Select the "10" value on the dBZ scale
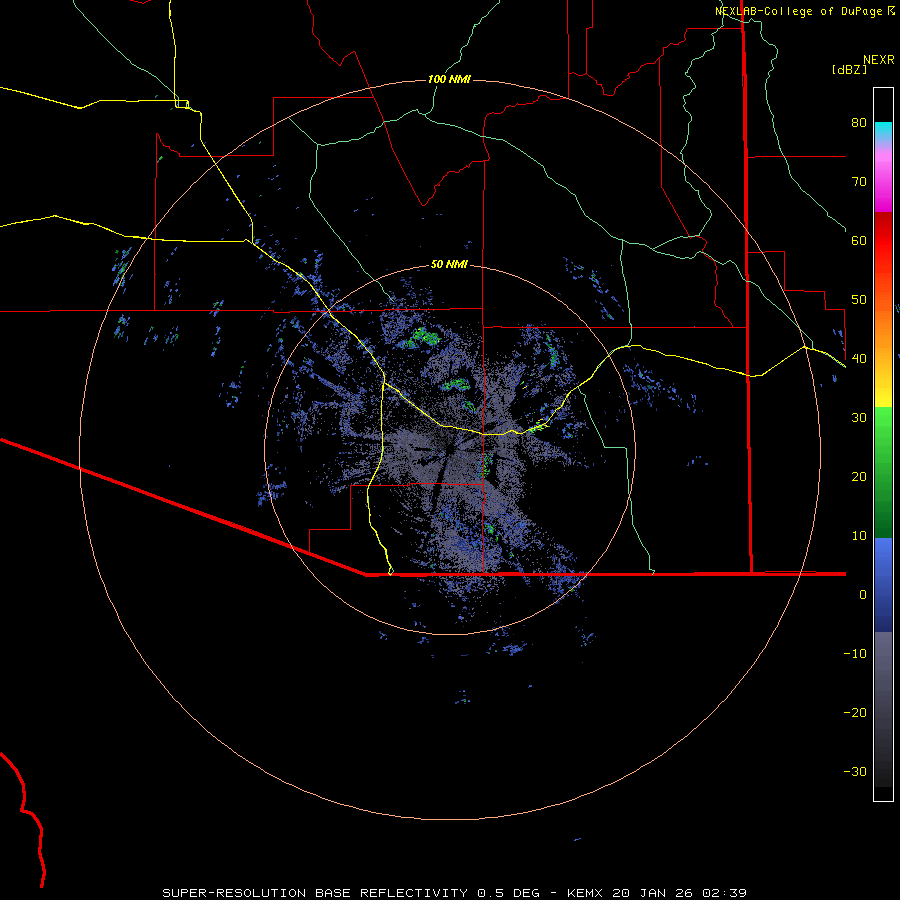The image size is (900, 900). click(859, 536)
